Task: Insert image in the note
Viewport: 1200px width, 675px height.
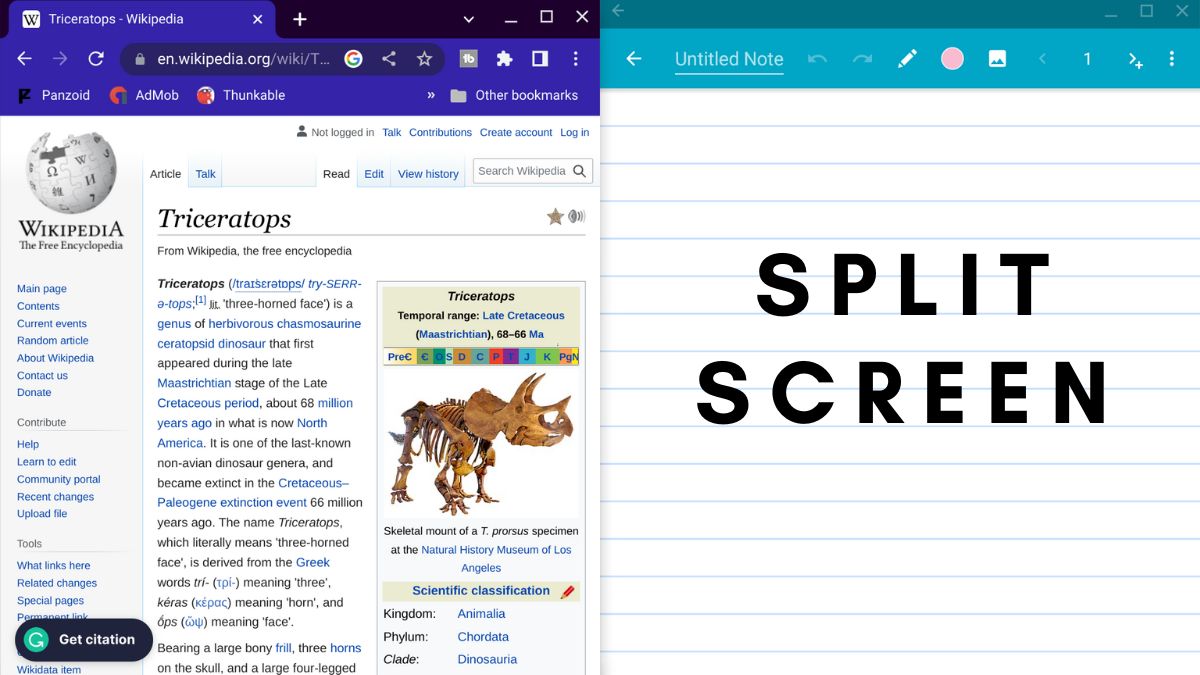Action: 997,59
